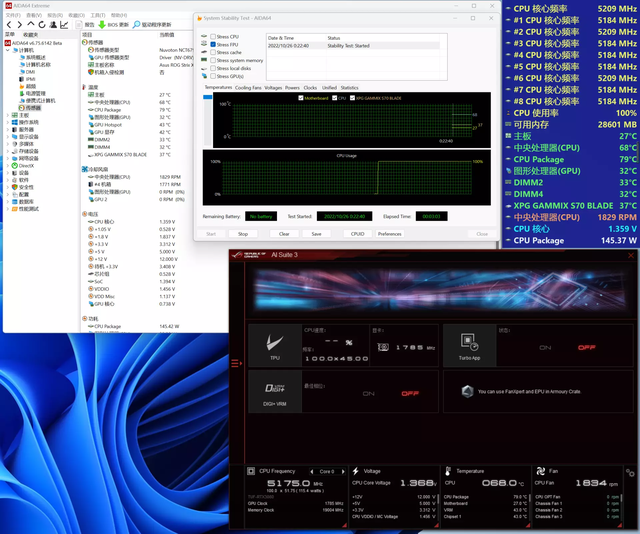Uncheck the Stress FPU checkbox
The image size is (640, 534).
pyautogui.click(x=212, y=45)
